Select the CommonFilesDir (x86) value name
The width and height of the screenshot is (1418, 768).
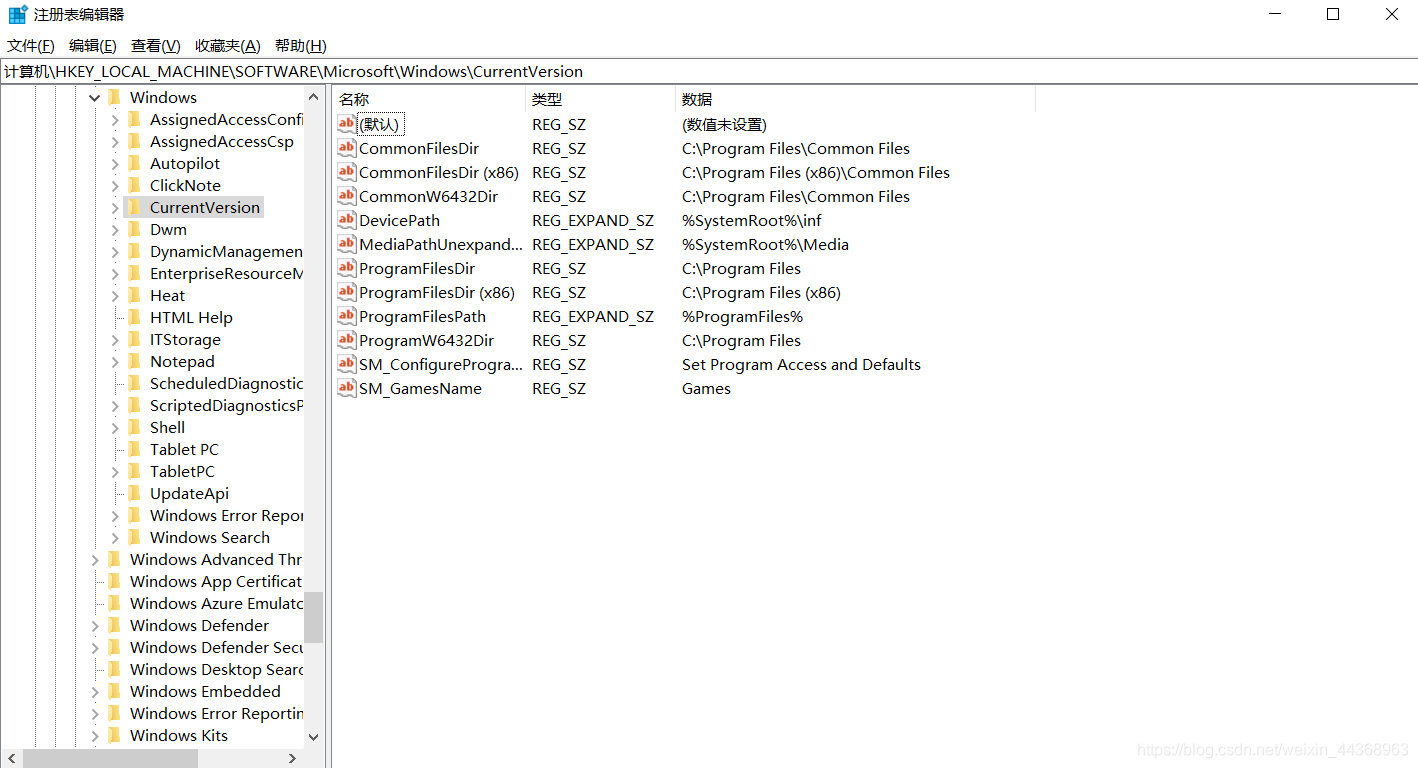pos(438,172)
